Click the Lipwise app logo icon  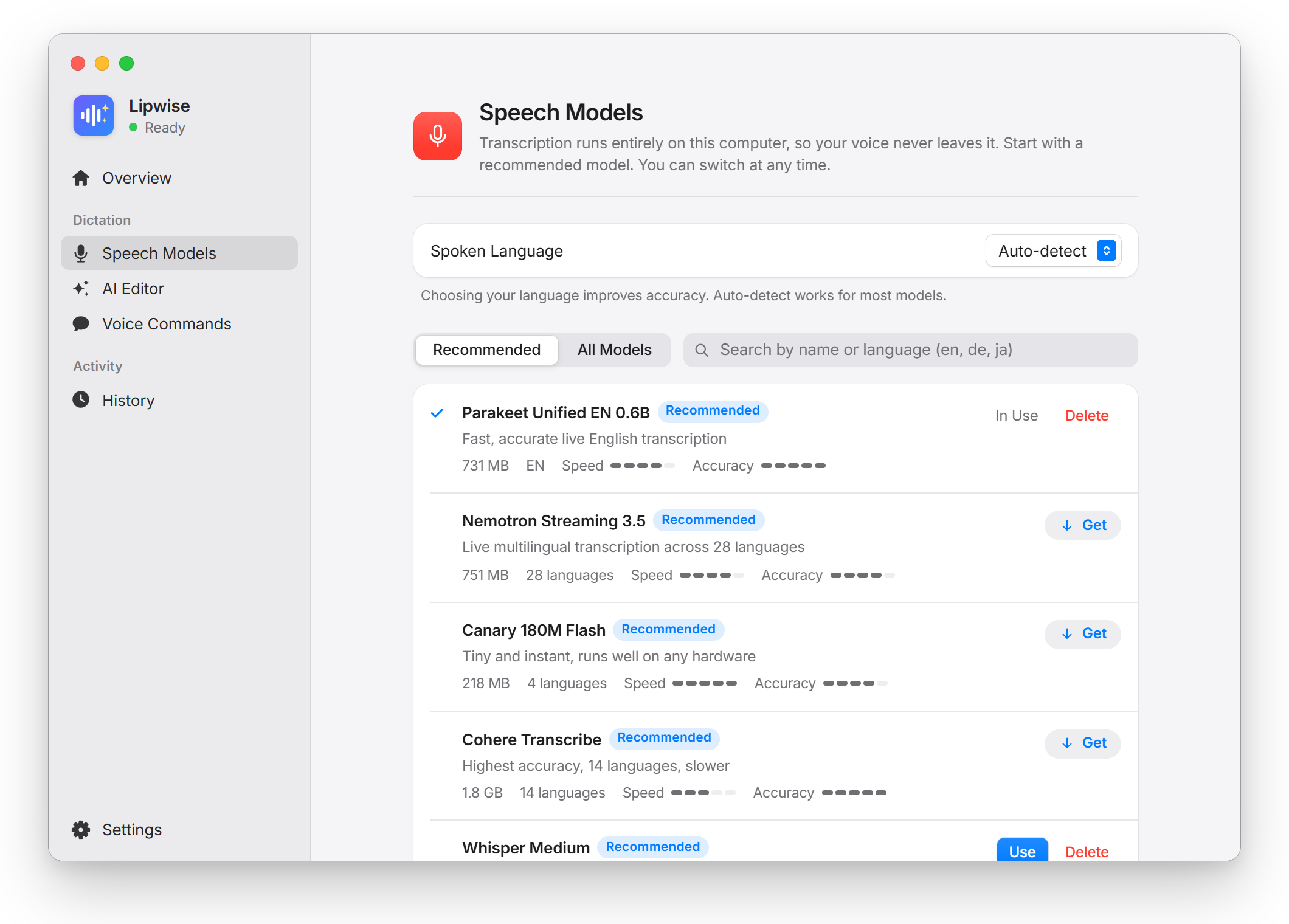(94, 115)
